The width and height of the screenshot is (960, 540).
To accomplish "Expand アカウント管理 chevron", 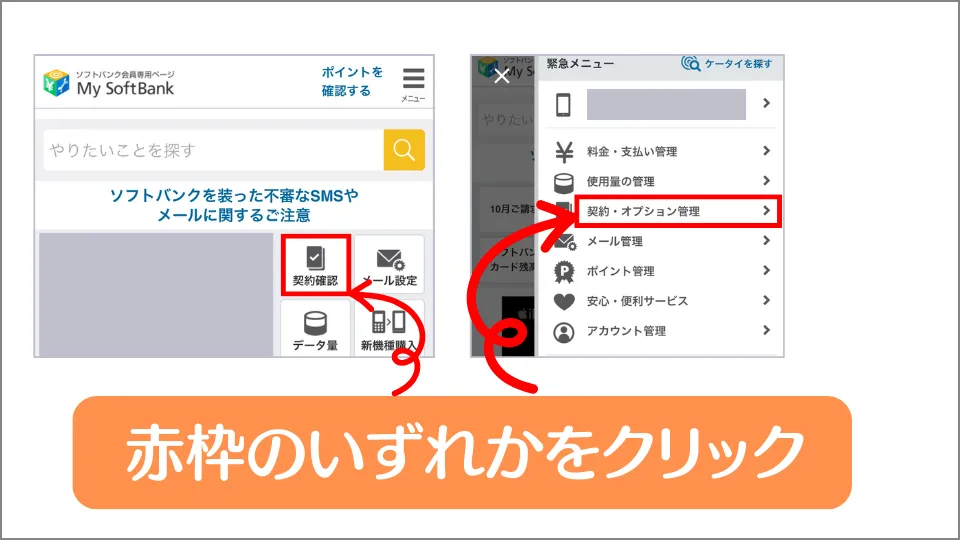I will [766, 330].
